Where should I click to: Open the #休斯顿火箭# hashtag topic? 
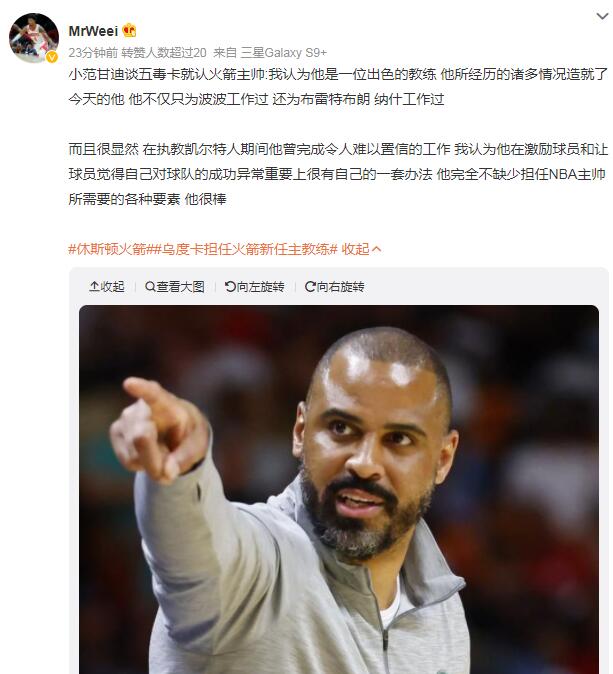coord(107,249)
